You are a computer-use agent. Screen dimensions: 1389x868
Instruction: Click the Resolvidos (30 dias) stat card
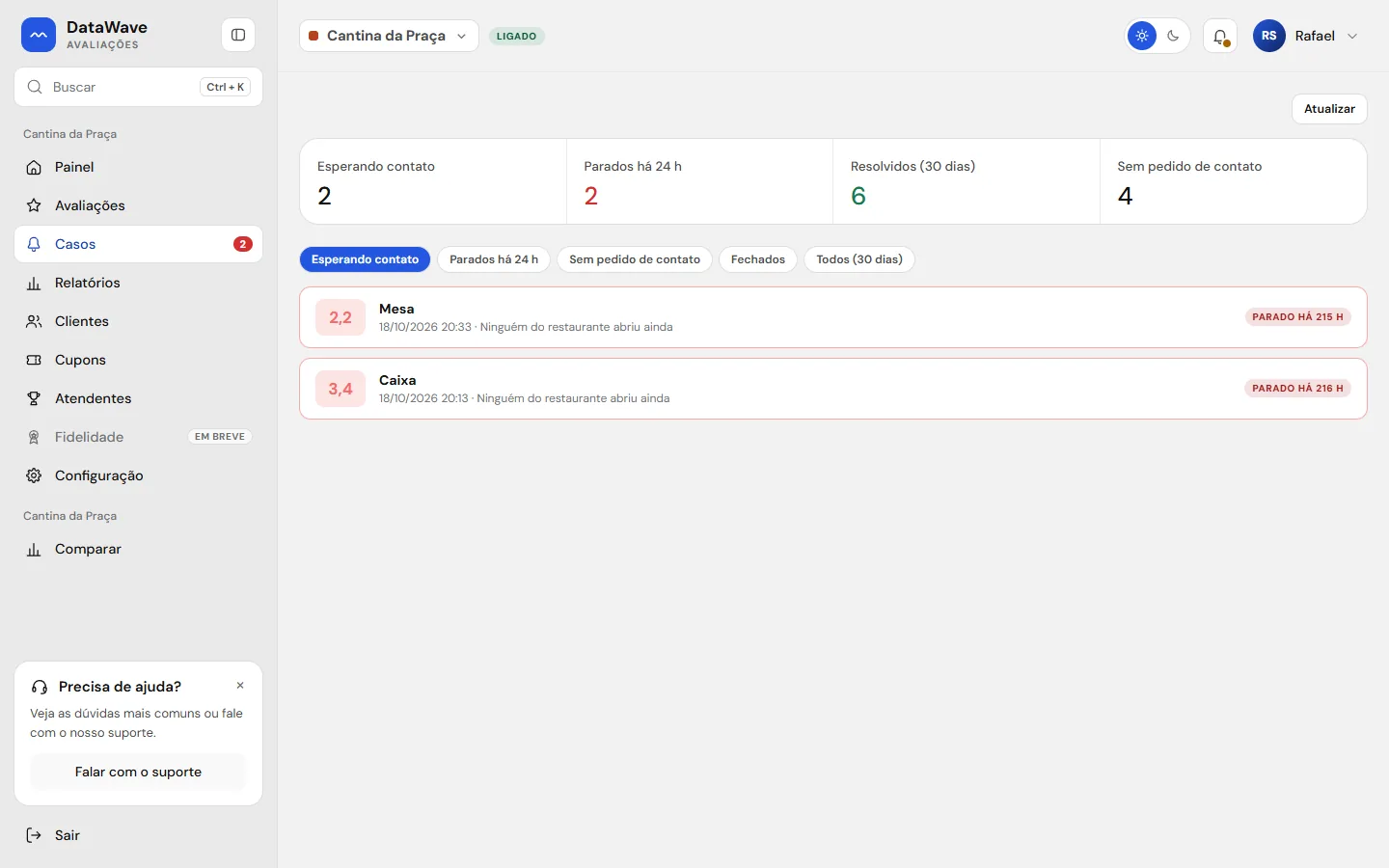(x=967, y=181)
